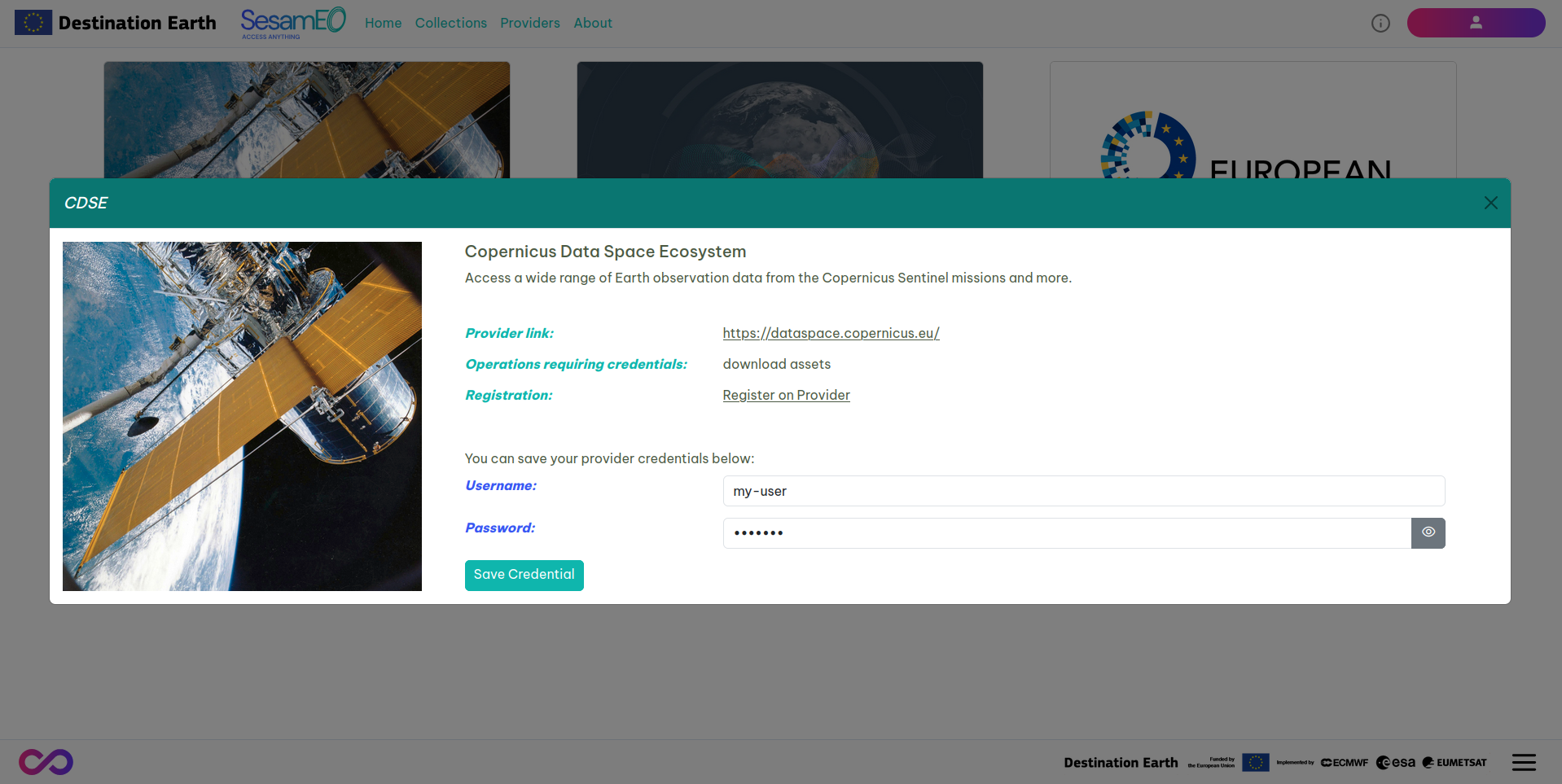This screenshot has height=784, width=1562.
Task: Click the SesamEO logo
Action: coord(292,22)
